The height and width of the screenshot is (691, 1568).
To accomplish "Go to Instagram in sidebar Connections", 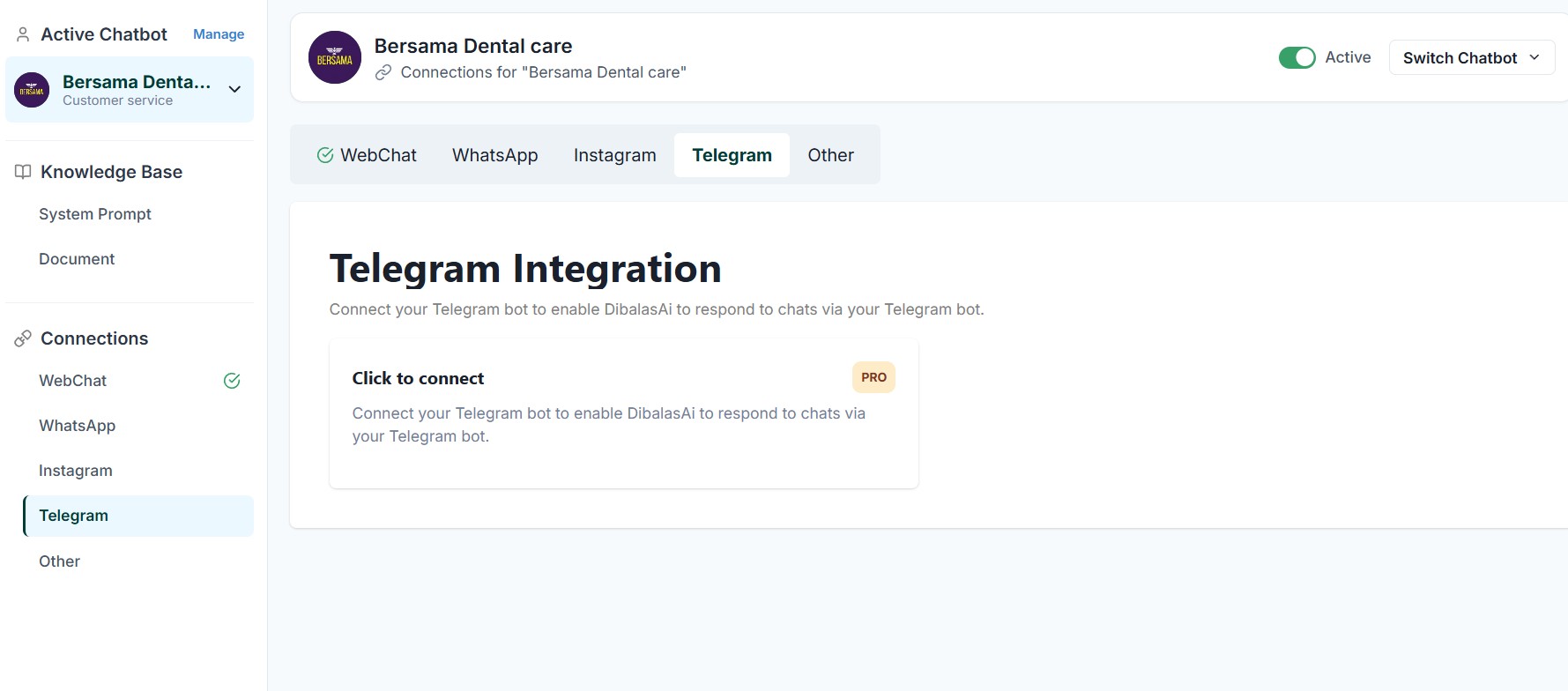I will coord(76,471).
